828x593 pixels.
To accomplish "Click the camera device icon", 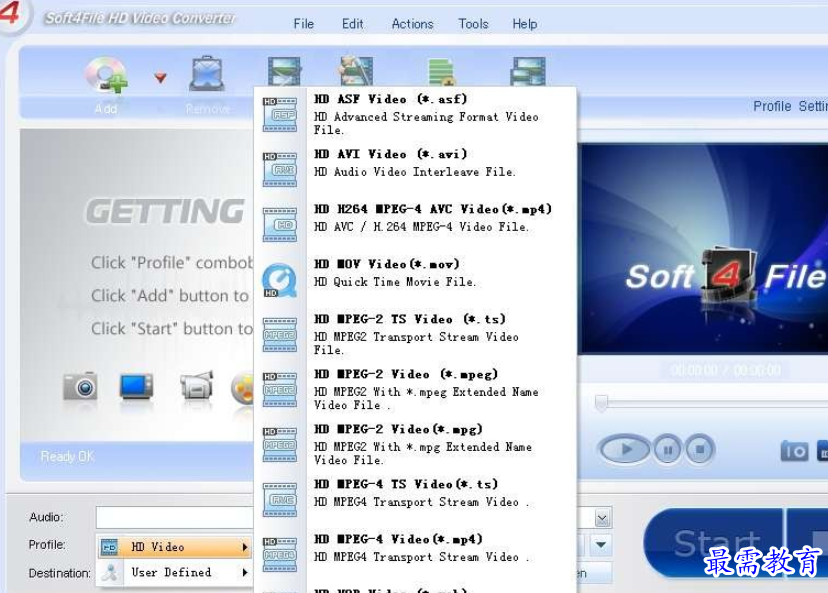I will click(x=80, y=387).
